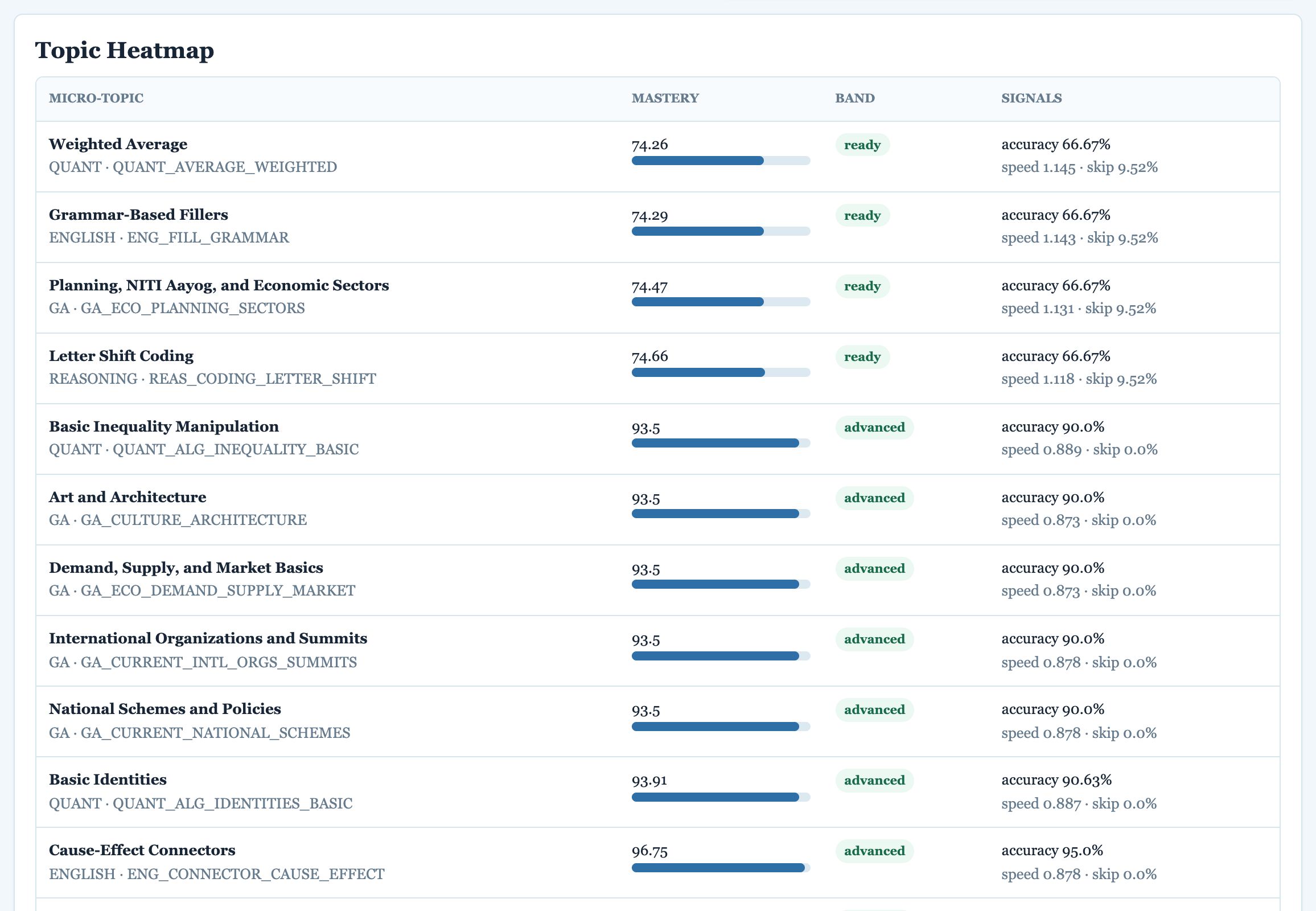Viewport: 1316px width, 911px height.
Task: Click the REAS_CODING_LETTER_SHIFT code text
Action: (262, 379)
